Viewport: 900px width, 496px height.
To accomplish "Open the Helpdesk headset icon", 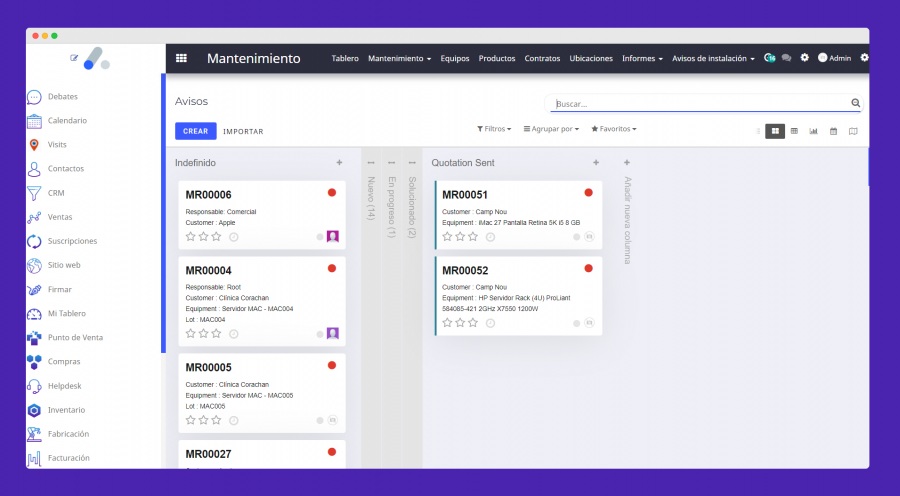I will coord(34,386).
